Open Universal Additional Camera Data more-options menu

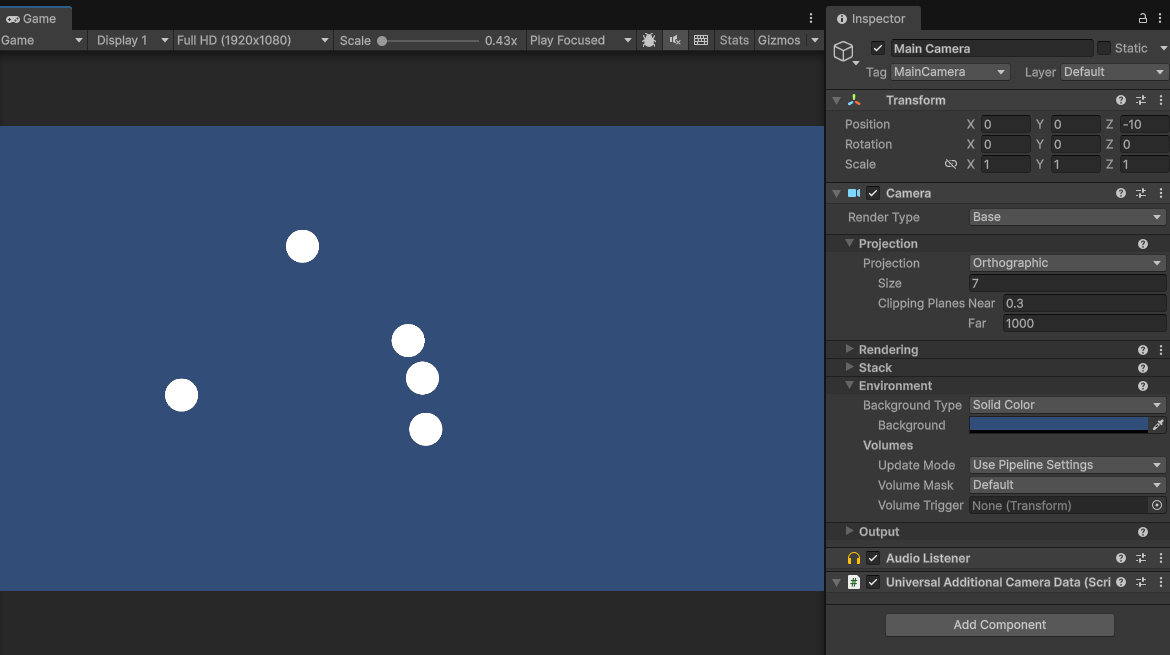(1160, 582)
